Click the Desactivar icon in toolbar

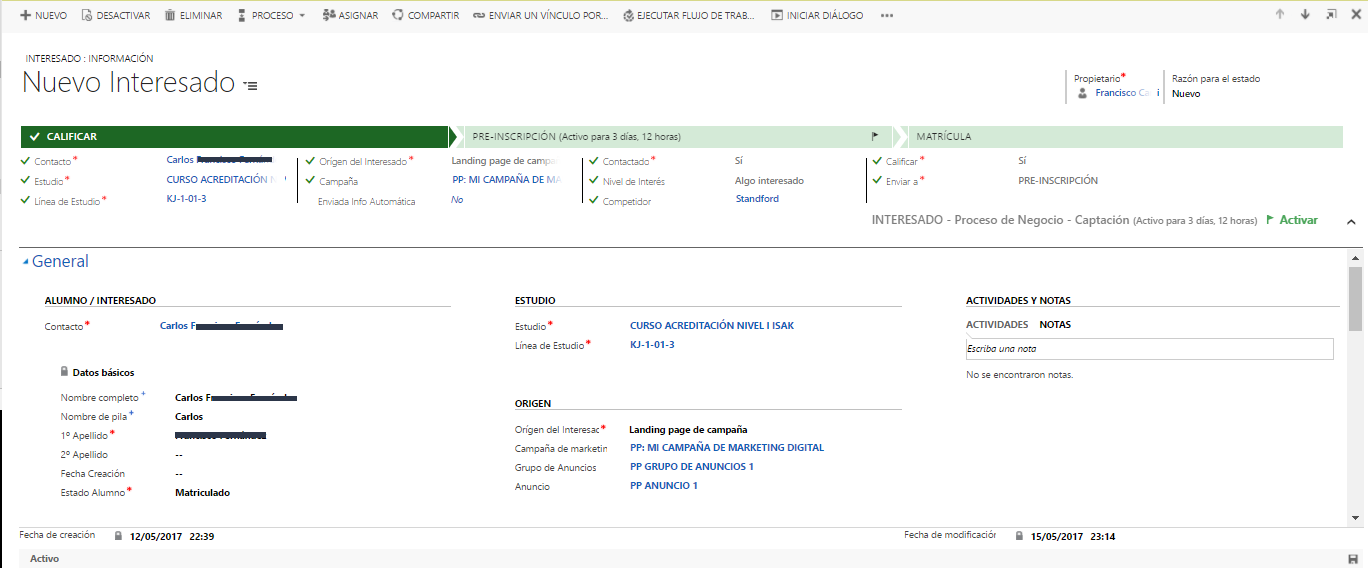[86, 16]
